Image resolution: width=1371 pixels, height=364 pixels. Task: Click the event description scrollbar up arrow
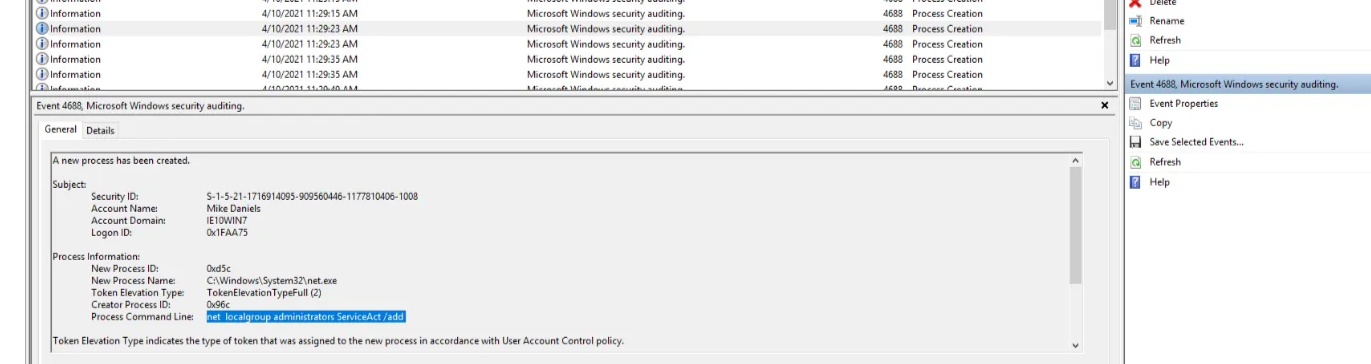[1076, 160]
